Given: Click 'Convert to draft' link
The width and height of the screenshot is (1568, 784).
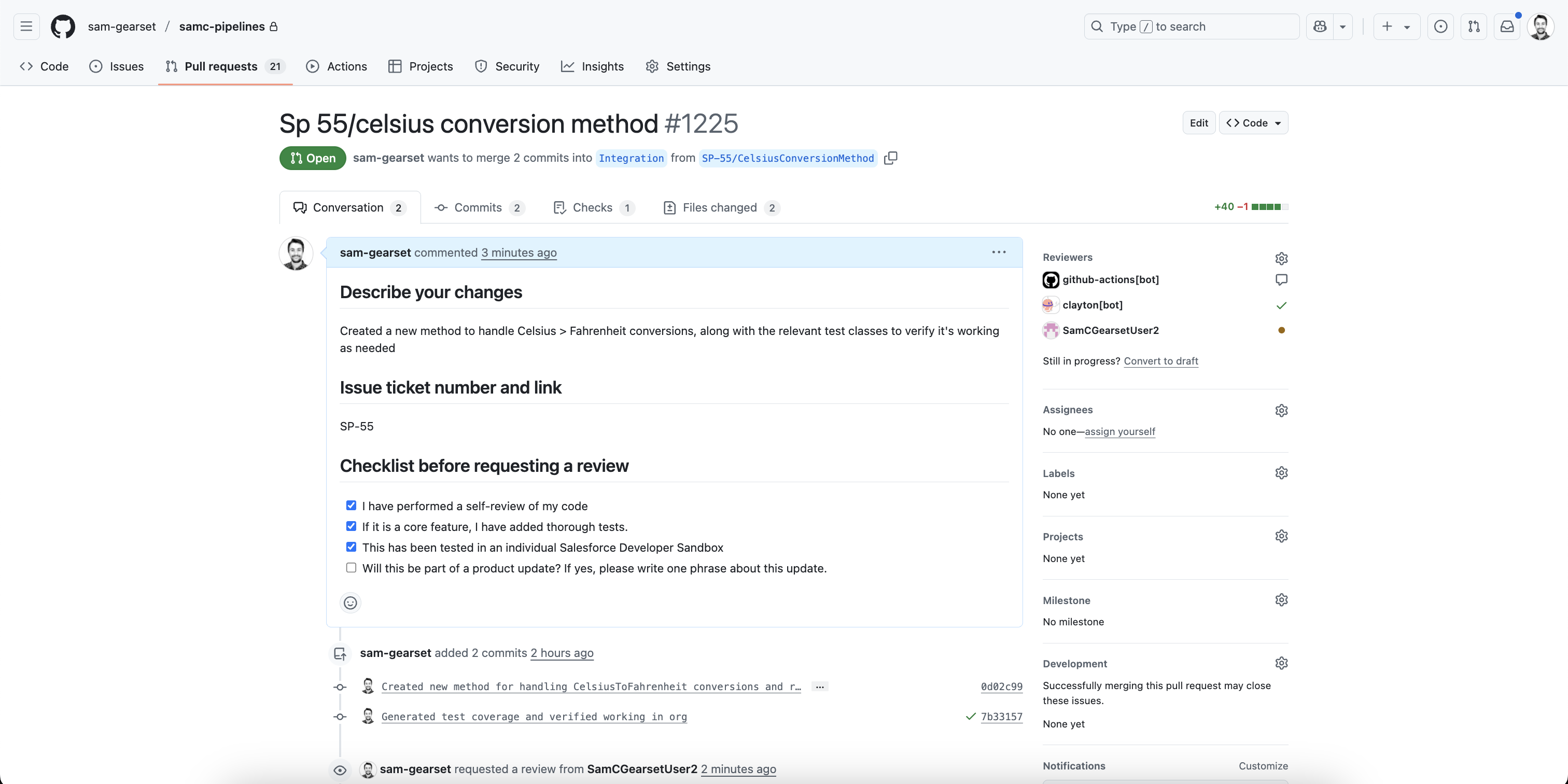Looking at the screenshot, I should click(x=1161, y=360).
